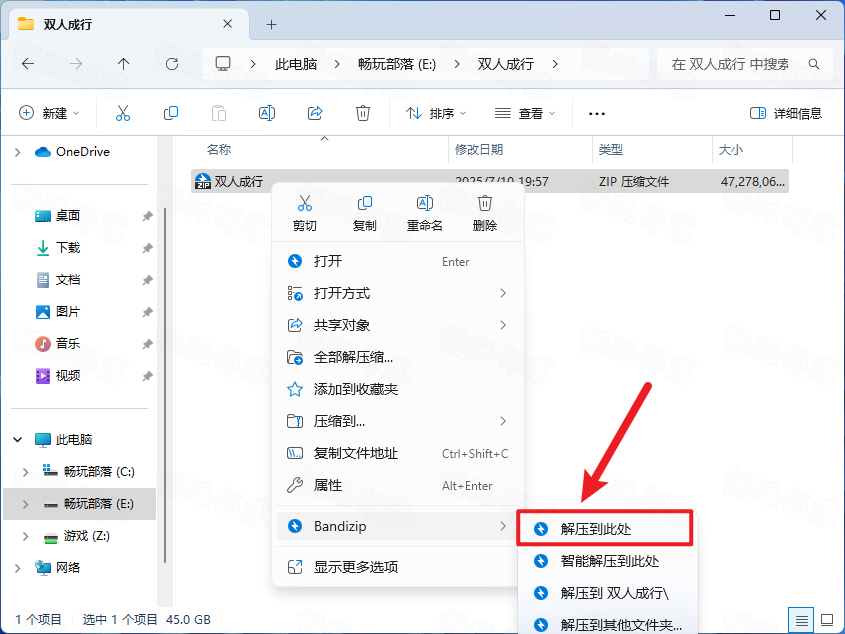Sort by the 类型 column header

pos(653,149)
